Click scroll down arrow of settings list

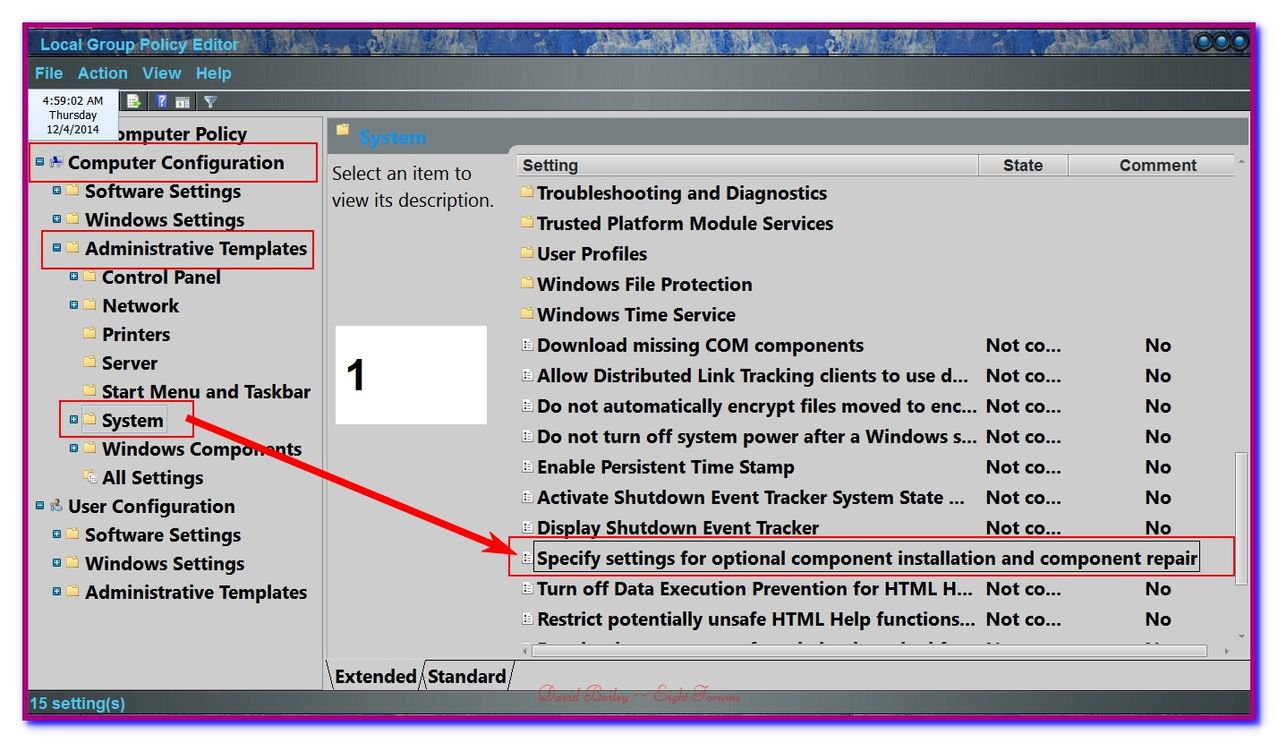(x=1241, y=636)
